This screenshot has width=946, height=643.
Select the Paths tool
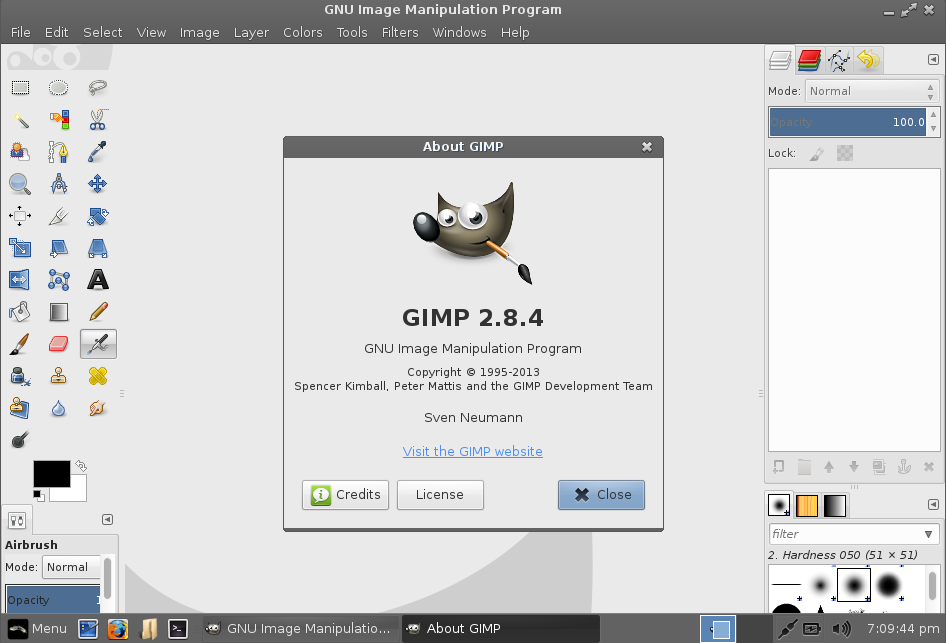[x=59, y=152]
